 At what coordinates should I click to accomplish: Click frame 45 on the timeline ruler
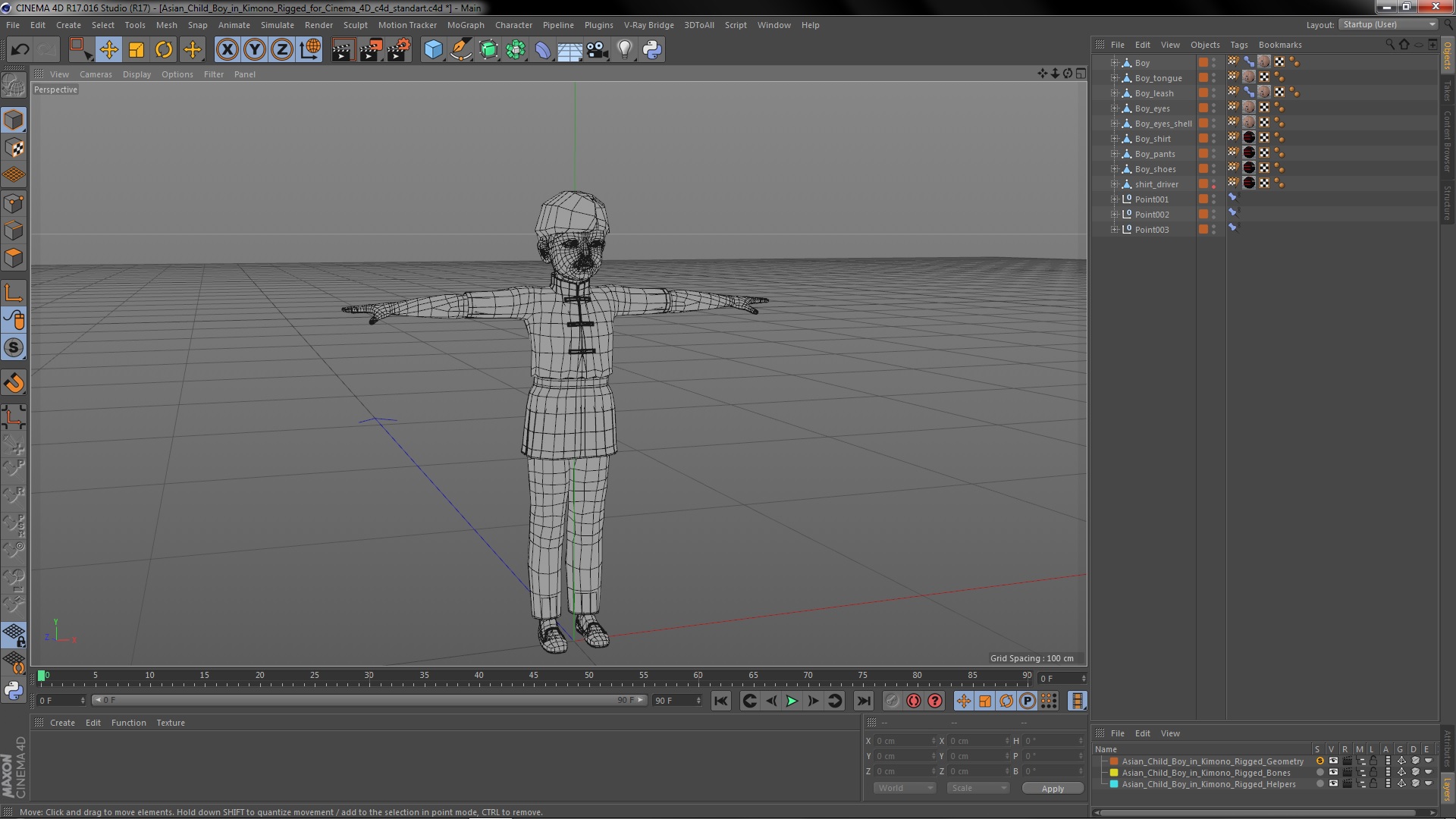[x=534, y=676]
